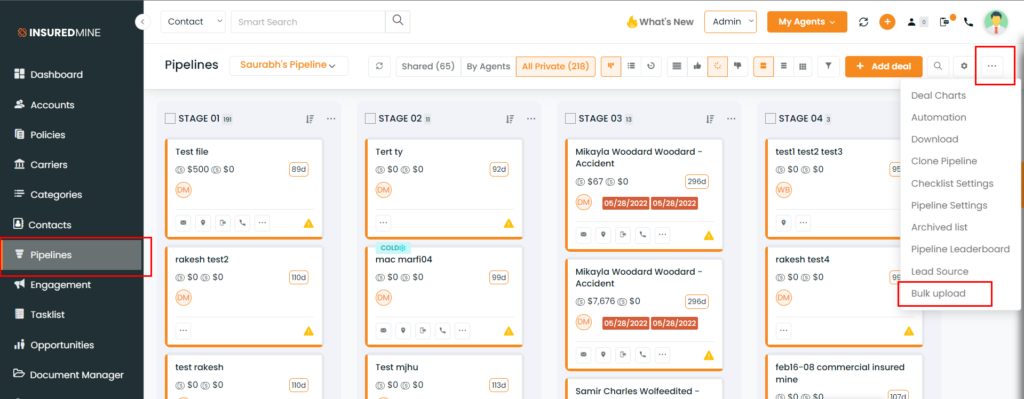Select Bulk upload from the menu
This screenshot has height=399, width=1024.
click(938, 293)
